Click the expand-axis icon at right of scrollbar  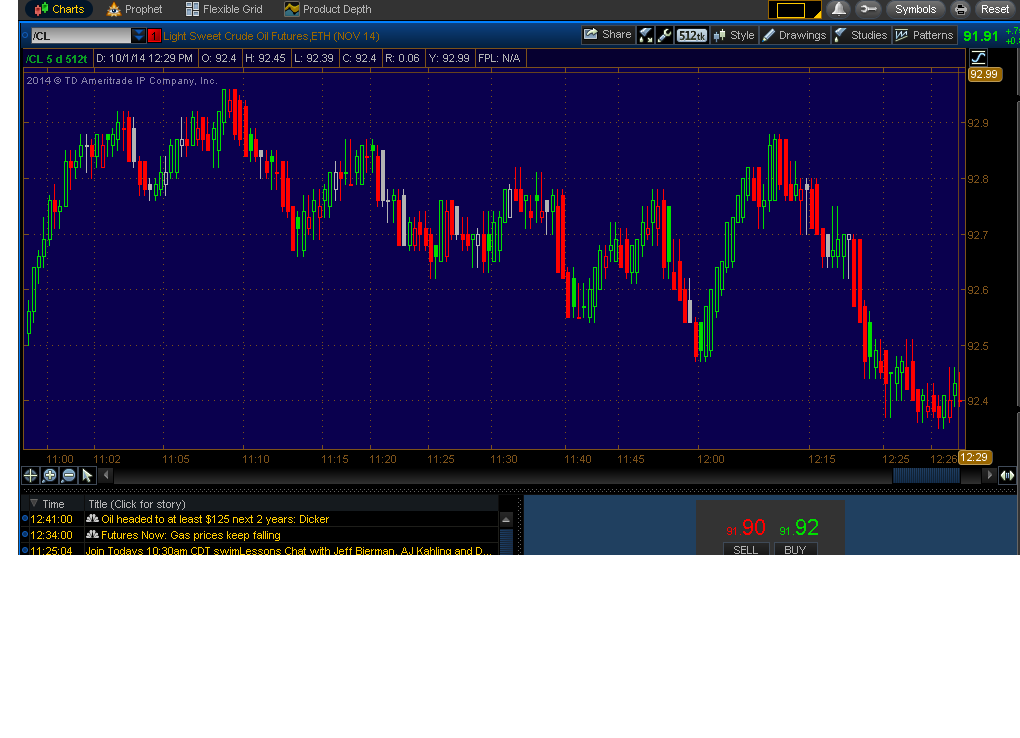click(1007, 476)
